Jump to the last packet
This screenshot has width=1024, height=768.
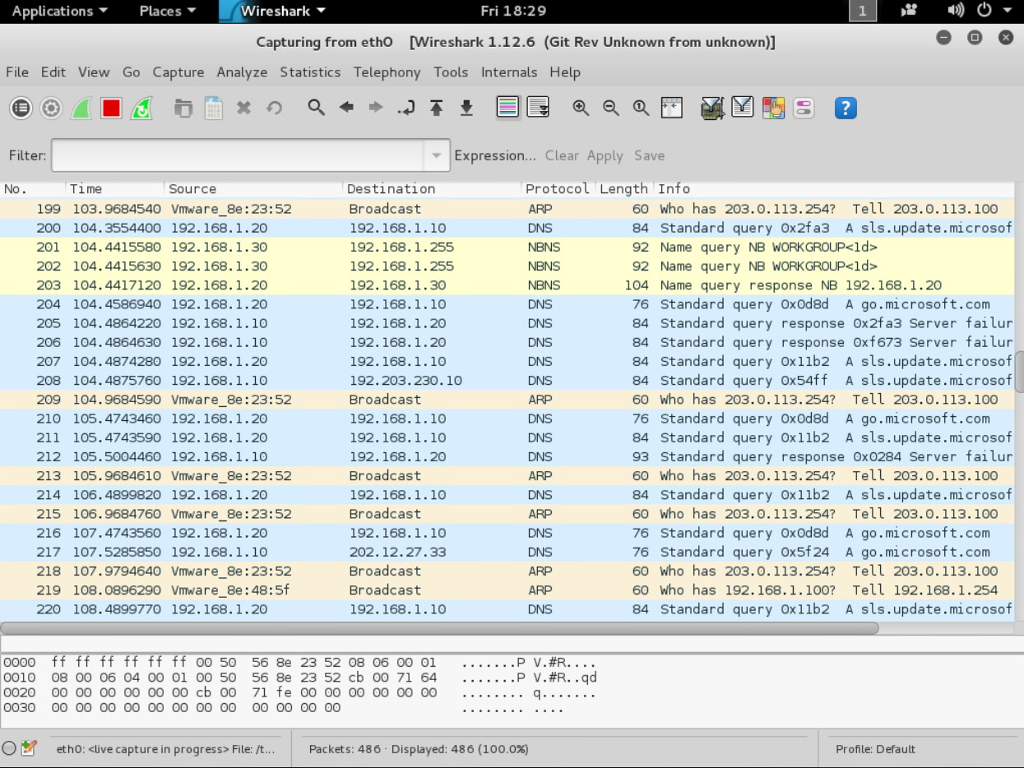pyautogui.click(x=466, y=107)
